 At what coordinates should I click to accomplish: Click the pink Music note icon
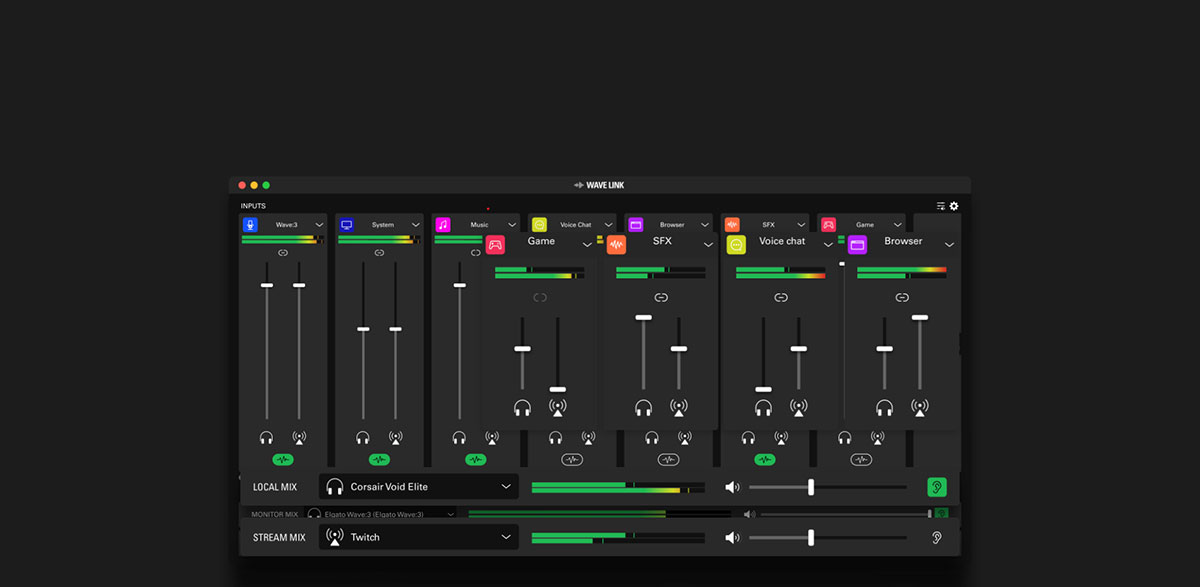click(443, 225)
